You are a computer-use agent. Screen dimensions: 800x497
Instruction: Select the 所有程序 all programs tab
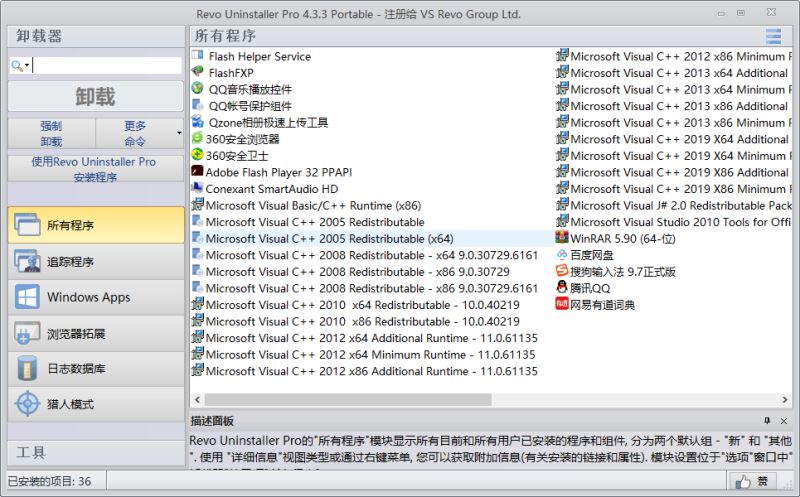(x=96, y=225)
